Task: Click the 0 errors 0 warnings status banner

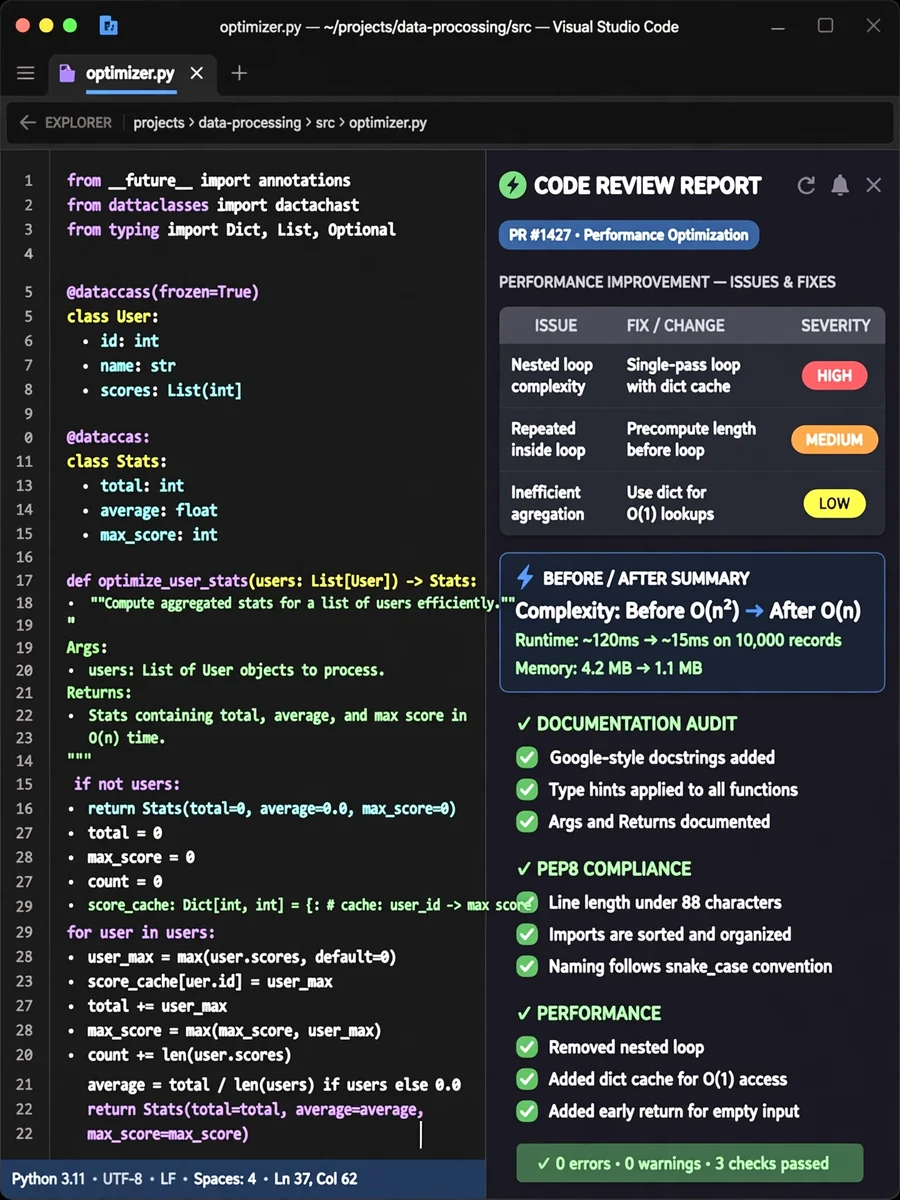Action: (x=689, y=1163)
